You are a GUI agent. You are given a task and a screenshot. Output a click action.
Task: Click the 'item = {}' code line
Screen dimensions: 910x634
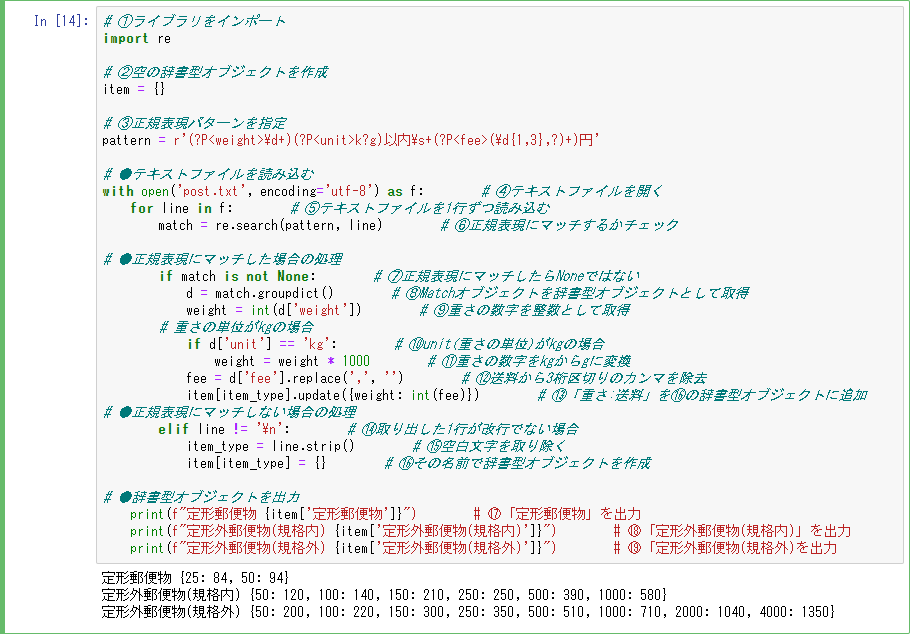tap(134, 89)
